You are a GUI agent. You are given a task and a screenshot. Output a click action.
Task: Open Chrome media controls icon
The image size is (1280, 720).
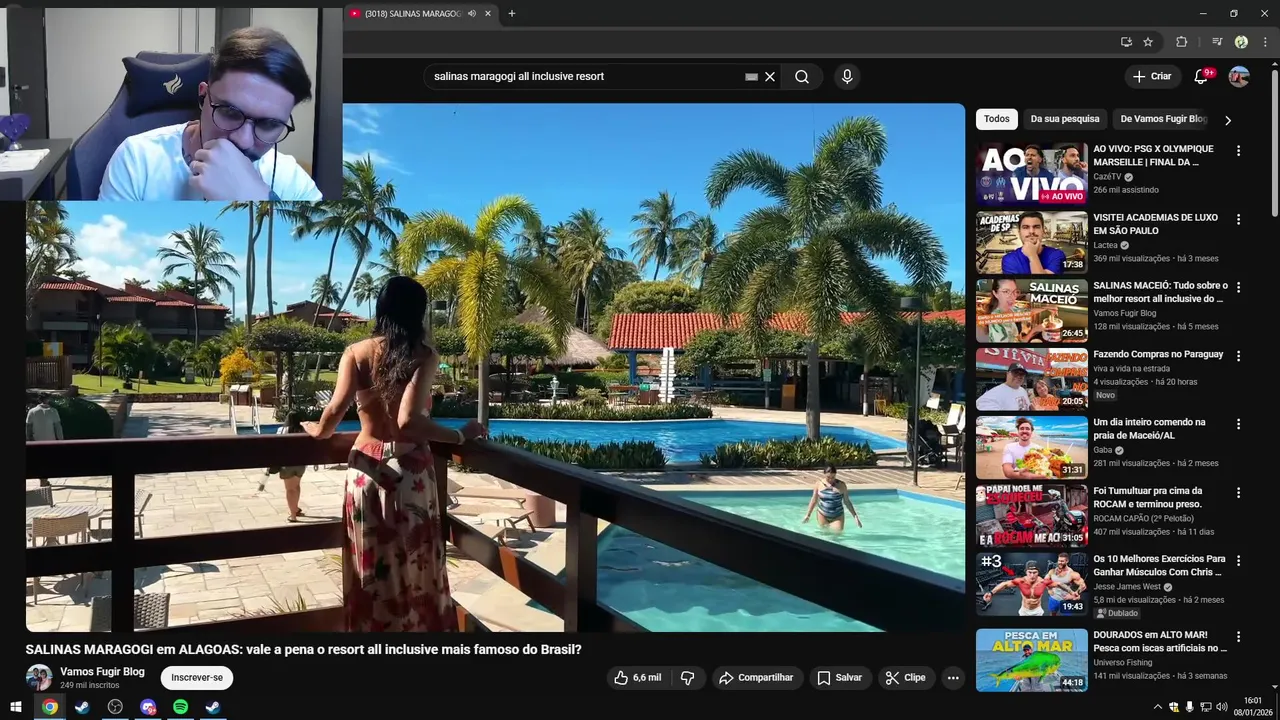[x=1217, y=42]
